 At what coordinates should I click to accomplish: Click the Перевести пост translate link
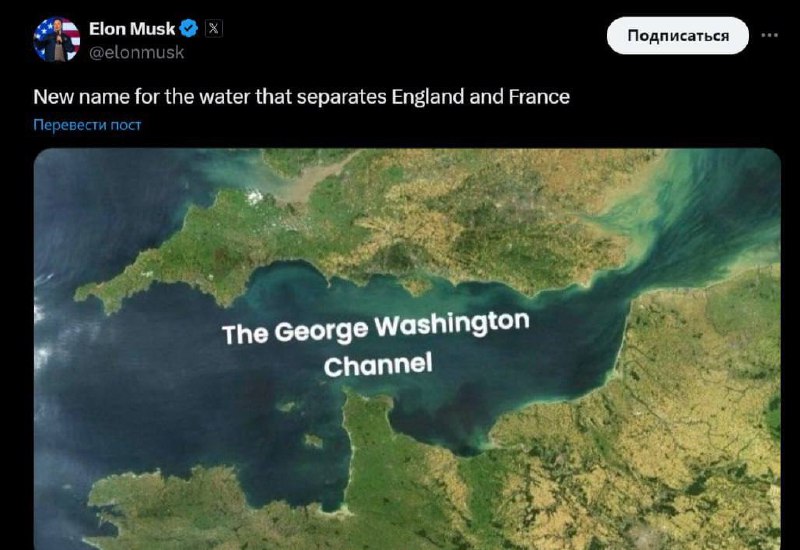(87, 125)
